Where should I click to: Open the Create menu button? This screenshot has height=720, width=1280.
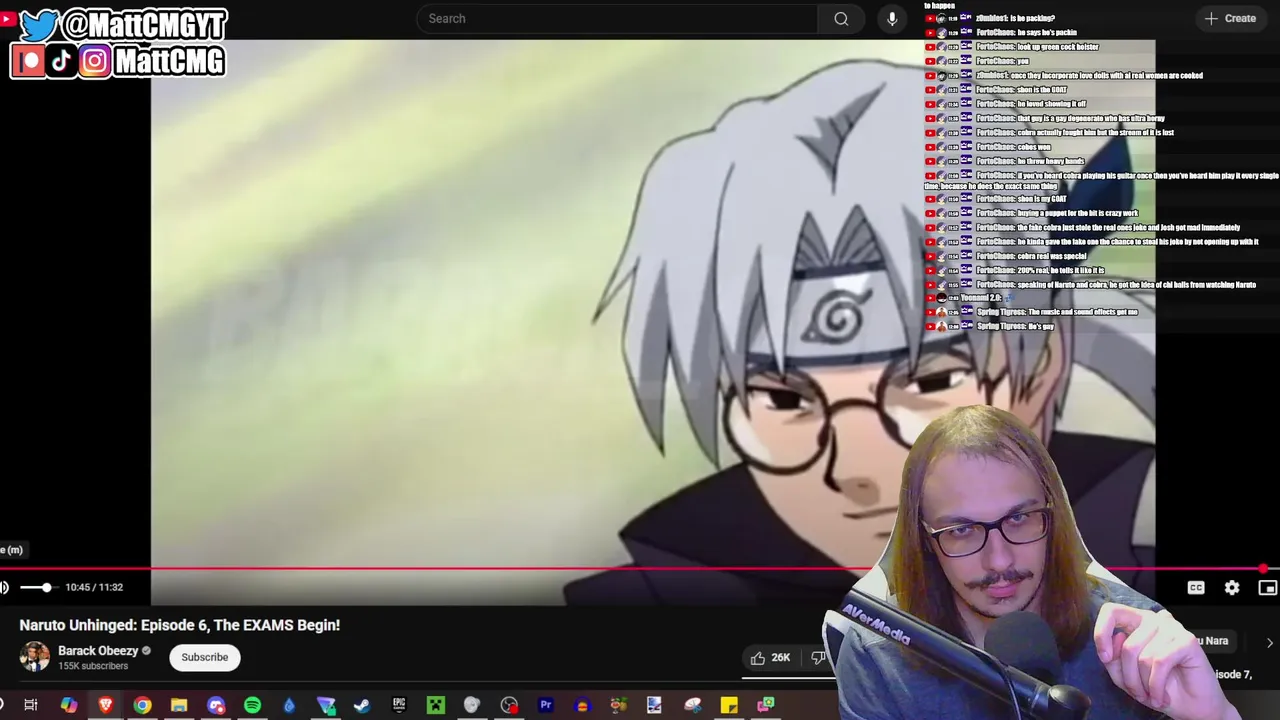click(1231, 18)
